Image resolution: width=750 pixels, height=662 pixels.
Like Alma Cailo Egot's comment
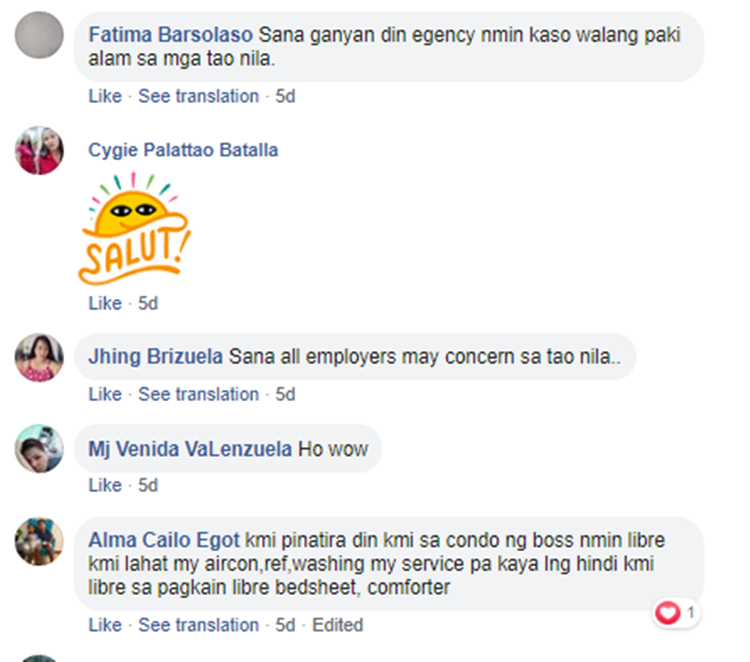(105, 625)
